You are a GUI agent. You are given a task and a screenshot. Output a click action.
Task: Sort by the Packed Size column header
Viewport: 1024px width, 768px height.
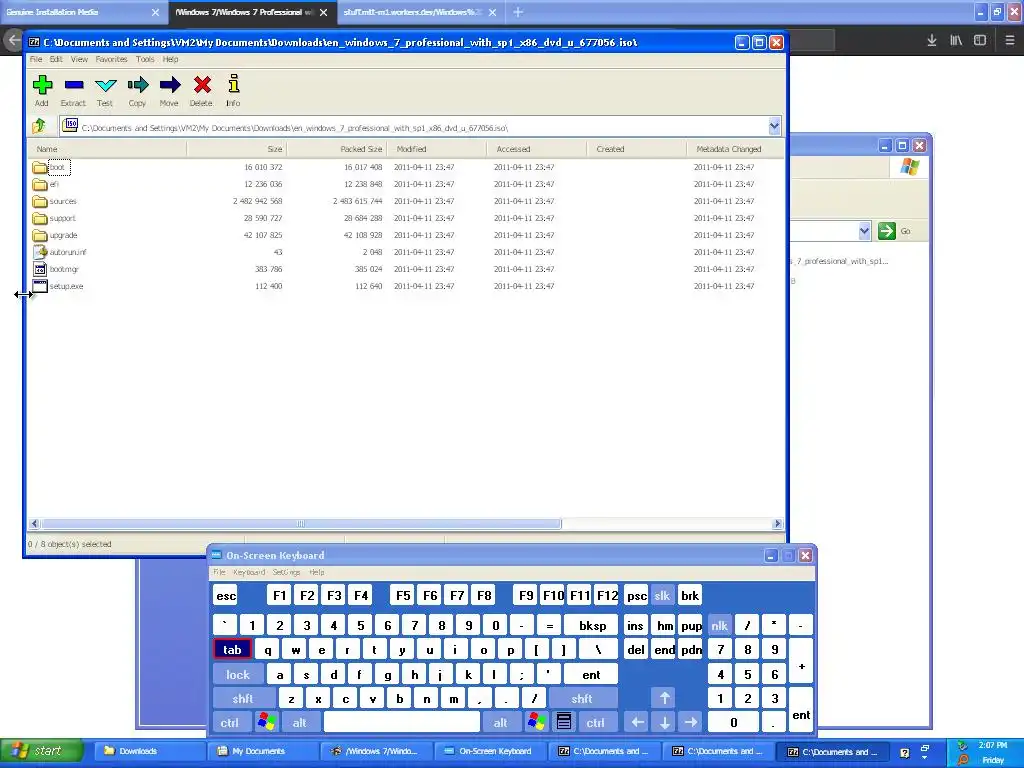[x=337, y=149]
